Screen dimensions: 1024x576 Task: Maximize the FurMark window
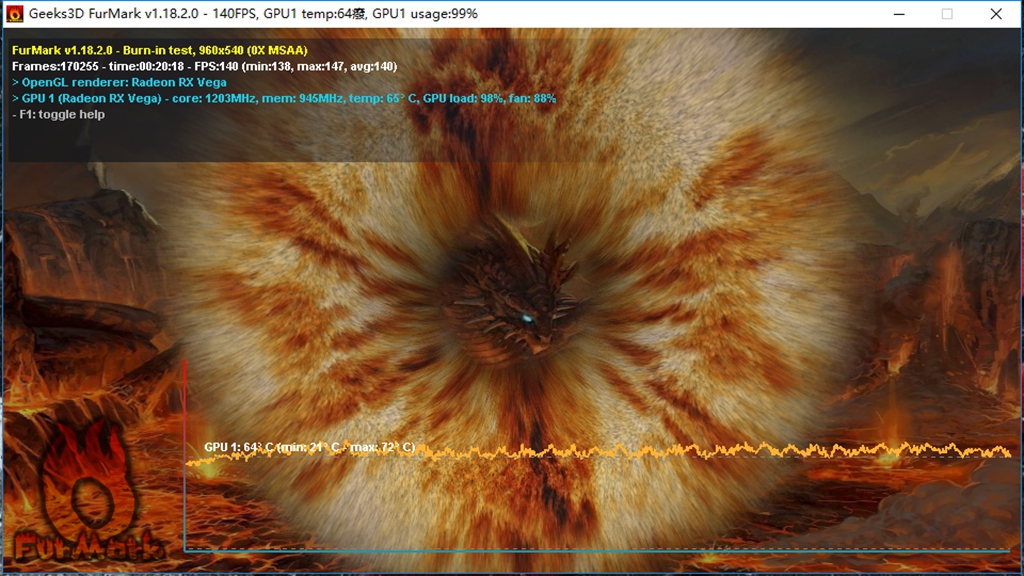click(x=947, y=14)
